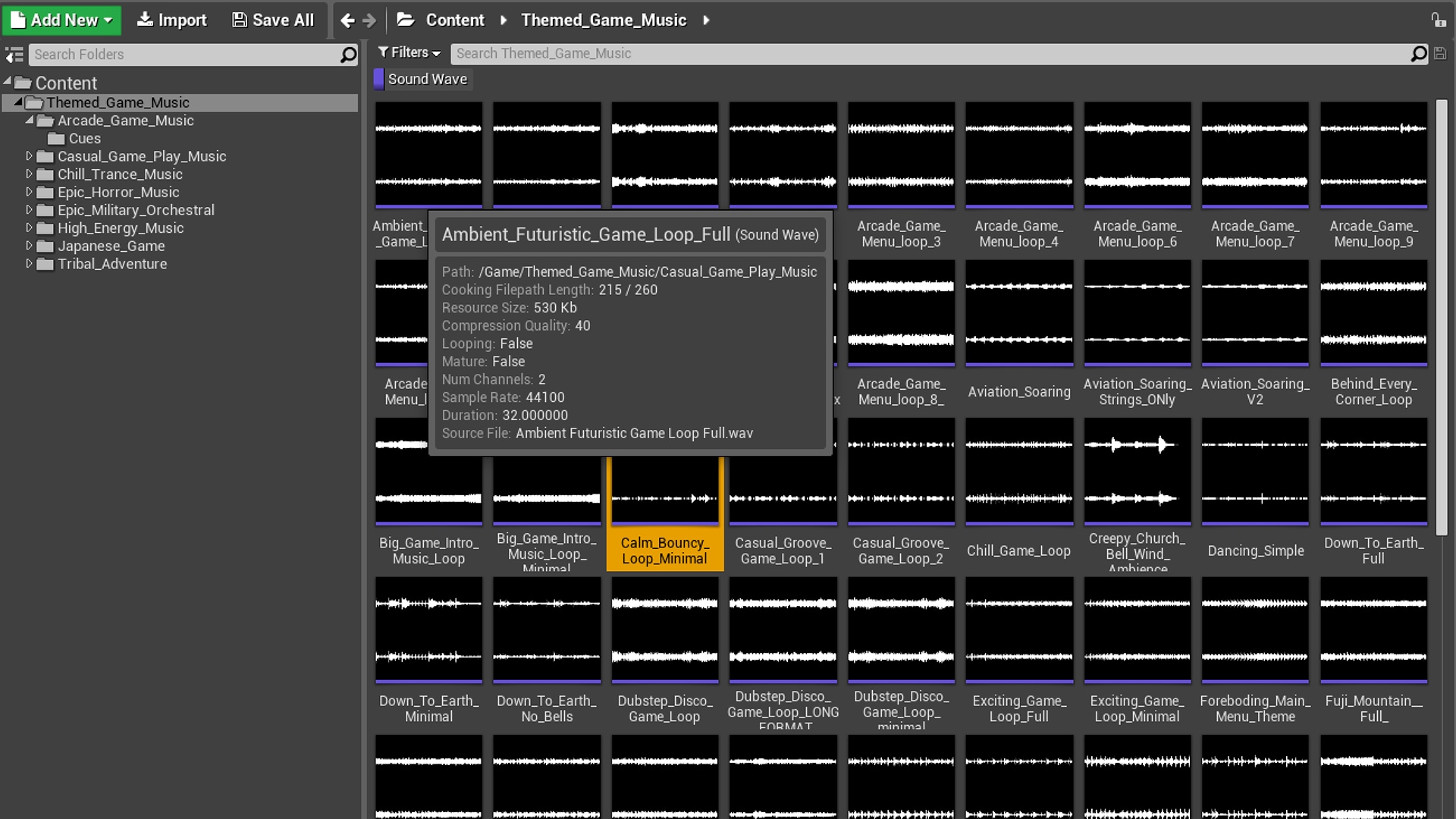Select Down_To_Earth_No_Bells asset
1456x819 pixels.
(x=546, y=651)
